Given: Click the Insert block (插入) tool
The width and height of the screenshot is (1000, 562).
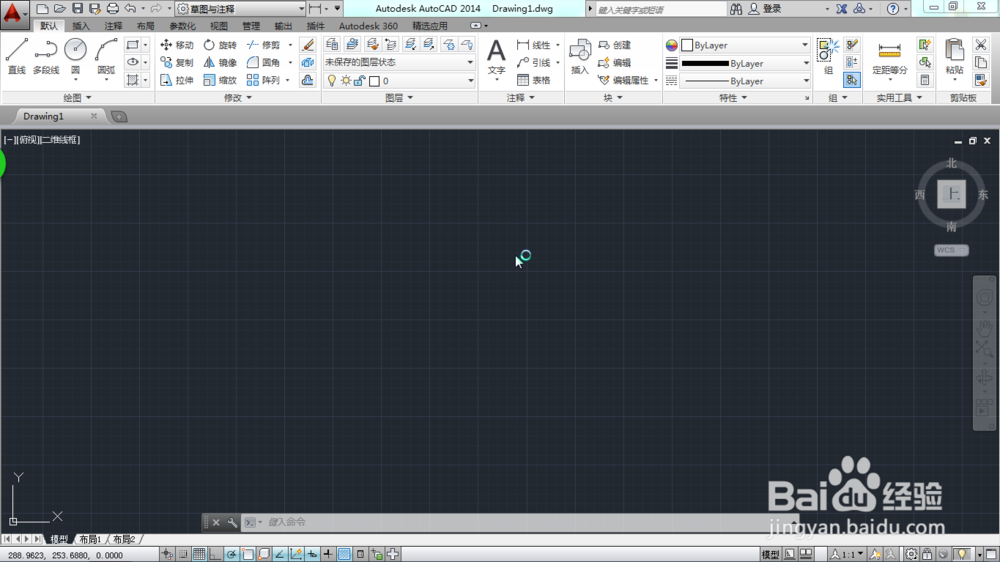Looking at the screenshot, I should coord(580,57).
